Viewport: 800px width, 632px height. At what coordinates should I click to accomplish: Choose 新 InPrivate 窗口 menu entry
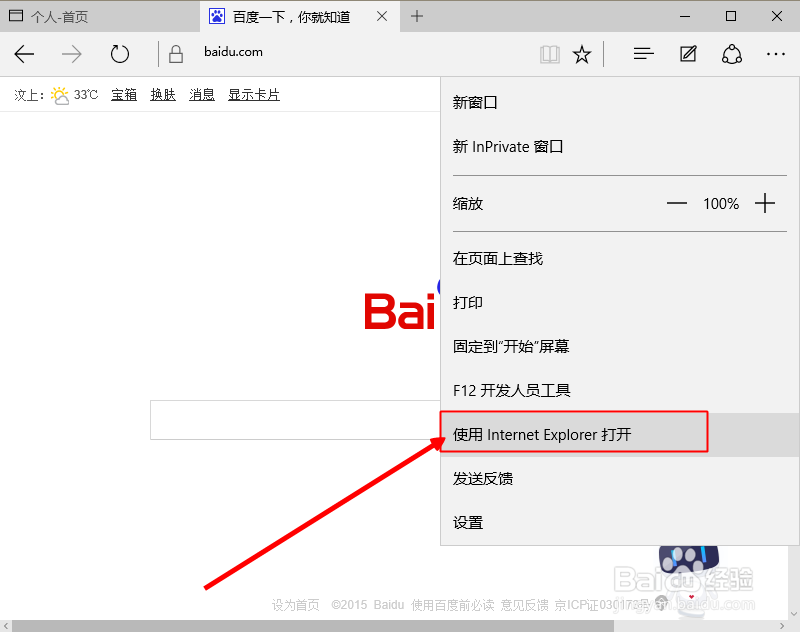click(x=620, y=147)
